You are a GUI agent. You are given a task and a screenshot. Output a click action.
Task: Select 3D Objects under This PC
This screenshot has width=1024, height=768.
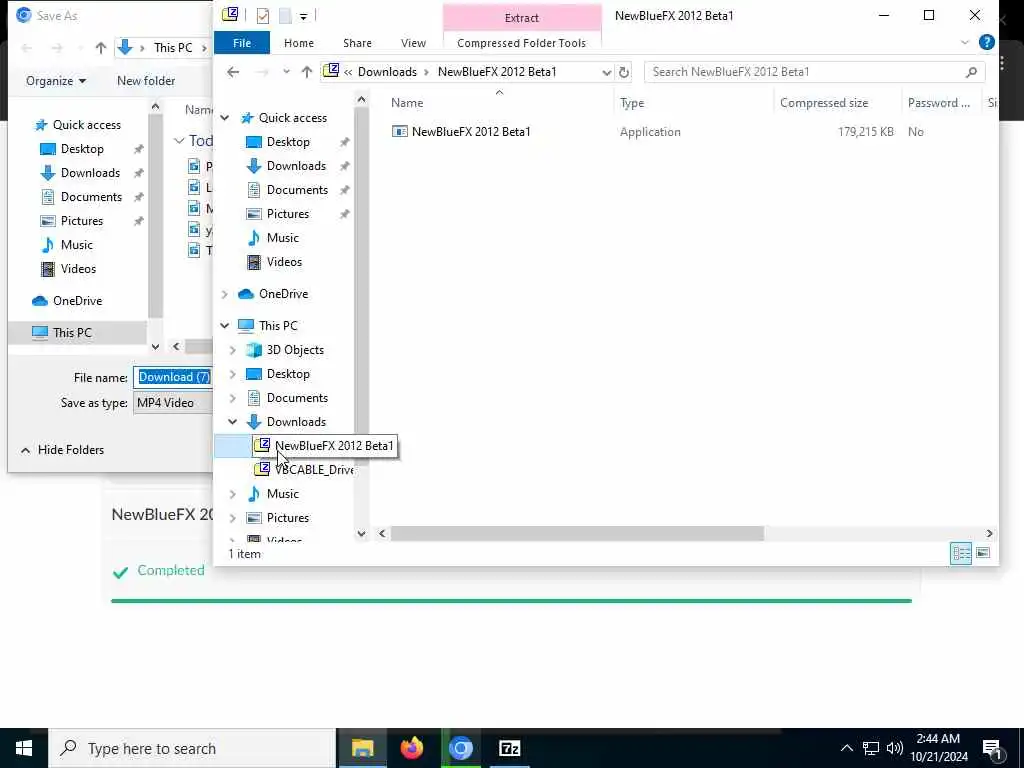[x=295, y=350]
